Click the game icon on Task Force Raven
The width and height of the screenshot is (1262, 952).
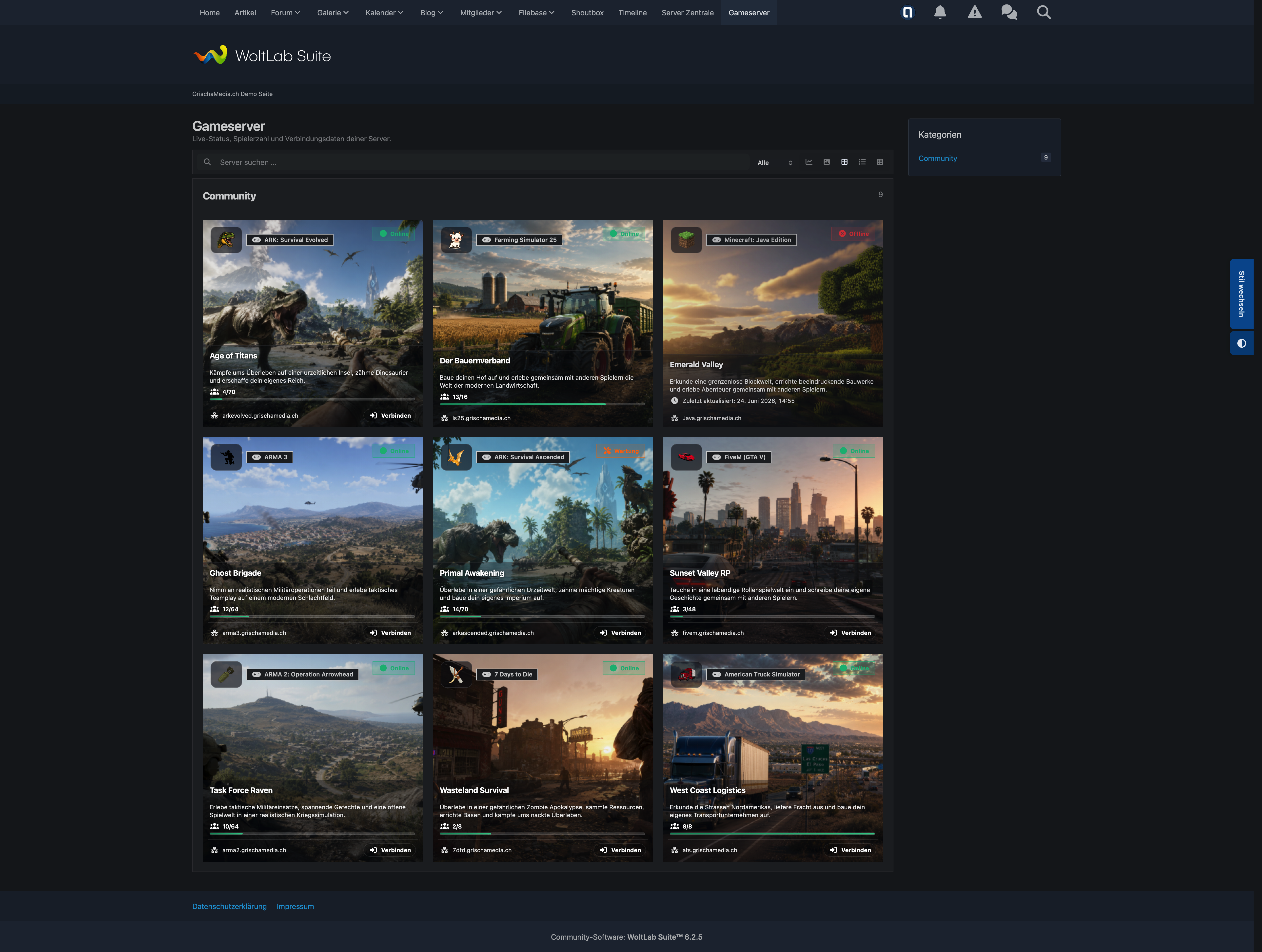coord(226,675)
